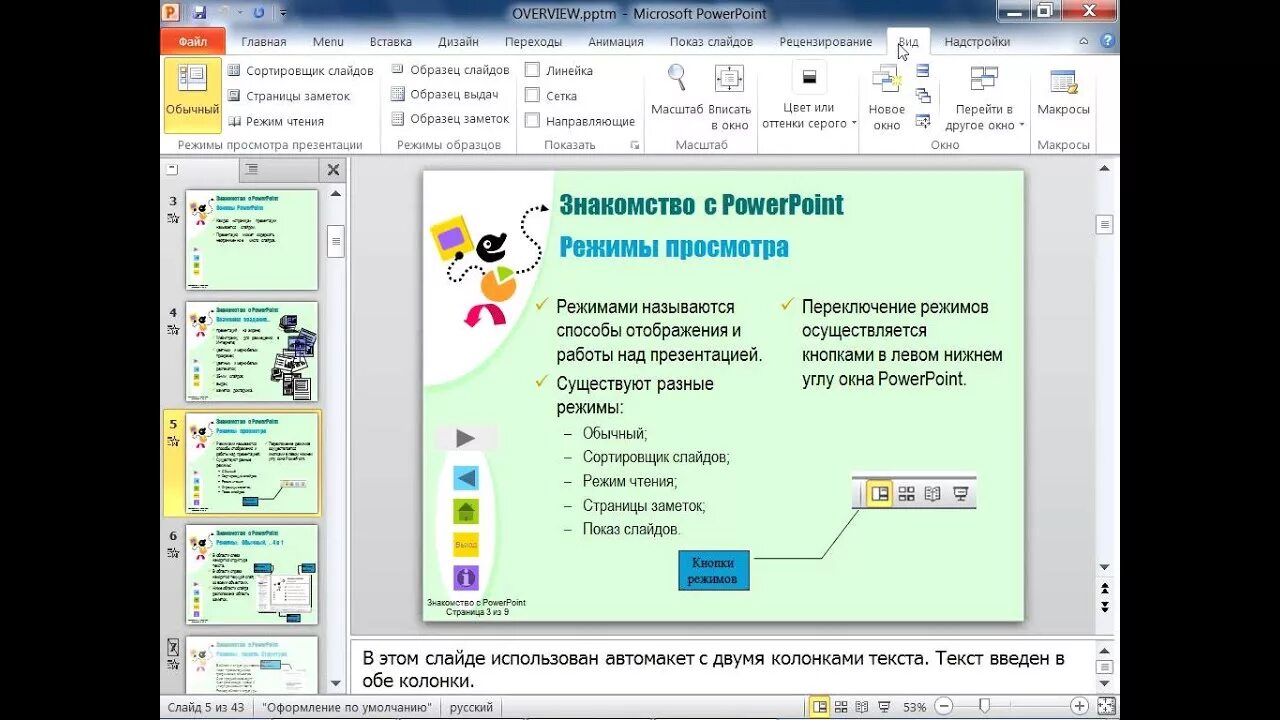Switch to the Рецензирование tab
This screenshot has width=1280, height=720.
click(x=826, y=42)
